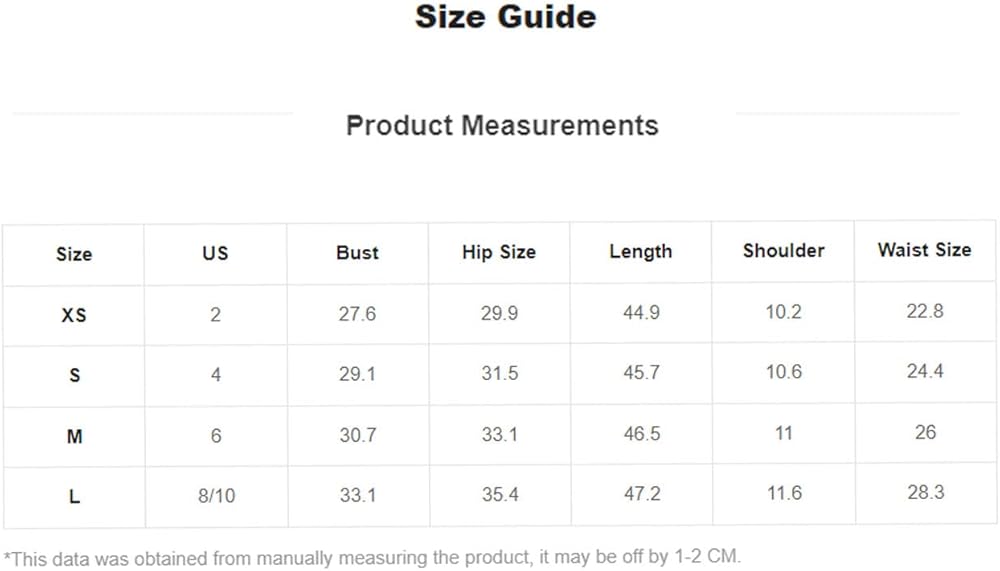Select the M size row label
1000x571 pixels.
[74, 436]
